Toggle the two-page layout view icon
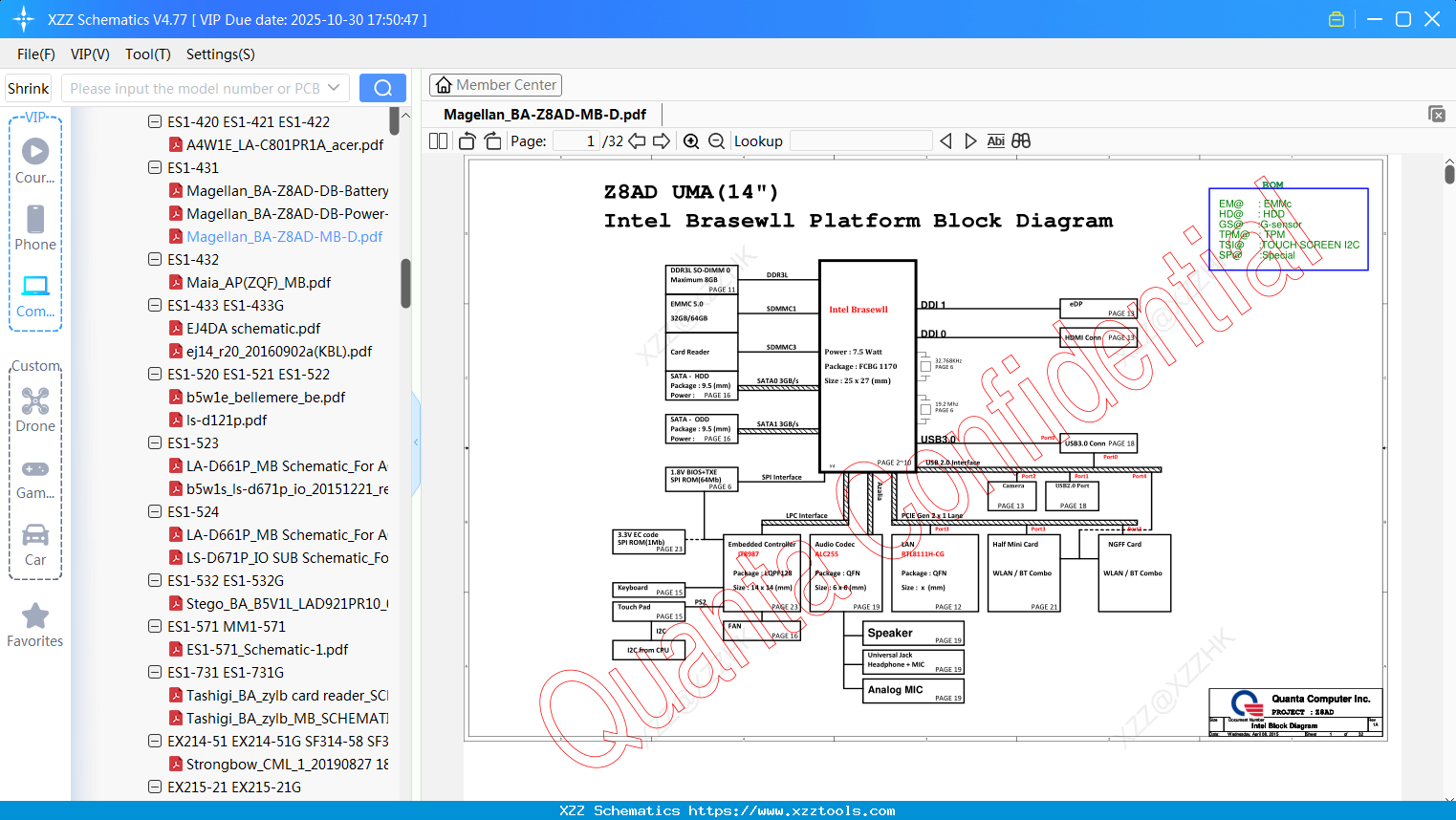The image size is (1456, 820). point(439,140)
